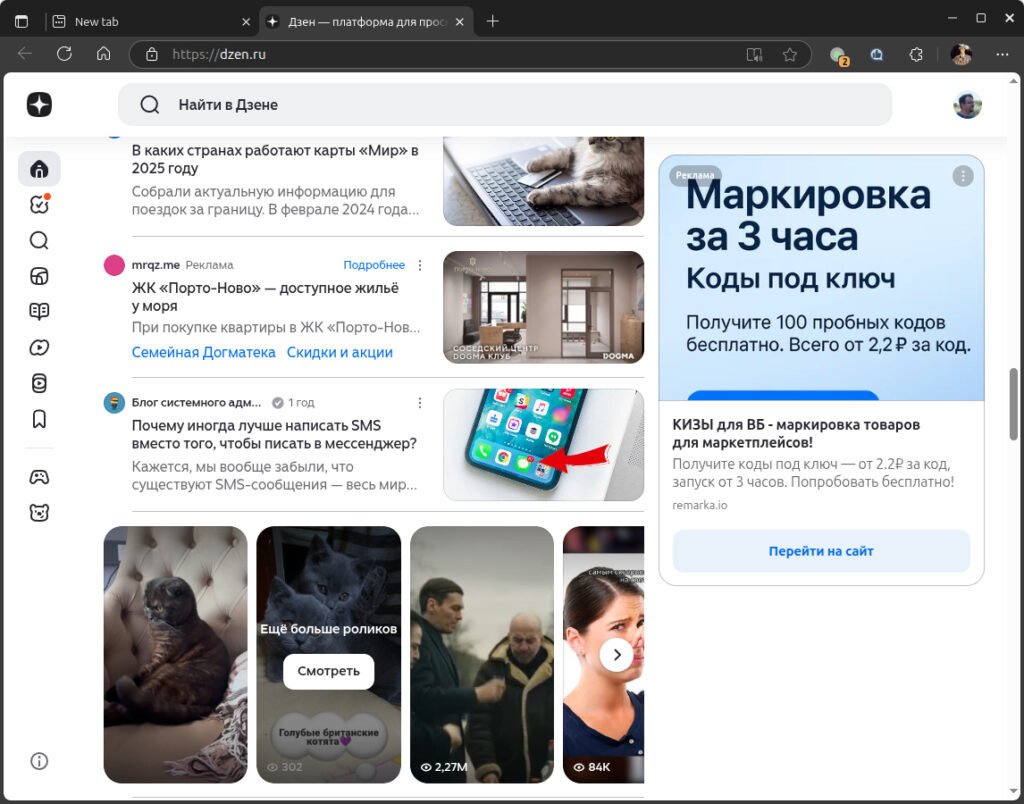This screenshot has height=804, width=1024.
Task: Open the Home feed icon in sidebar
Action: click(39, 168)
